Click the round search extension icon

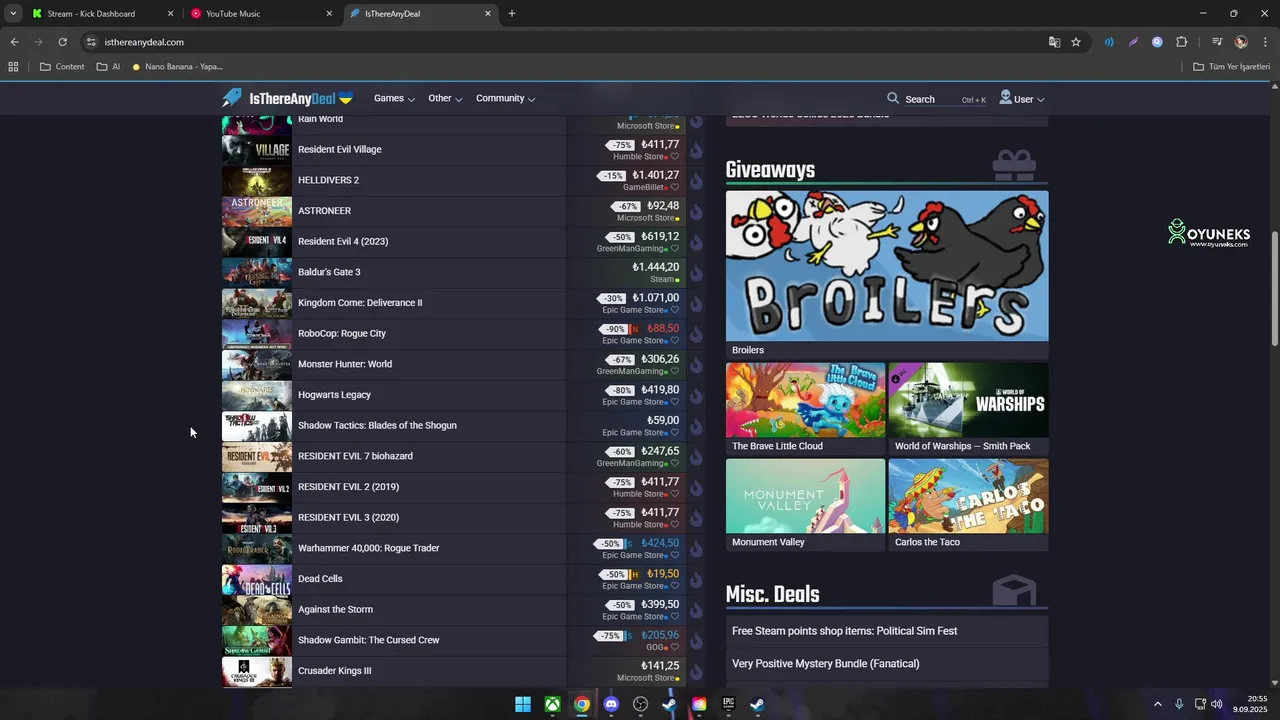tap(1157, 42)
